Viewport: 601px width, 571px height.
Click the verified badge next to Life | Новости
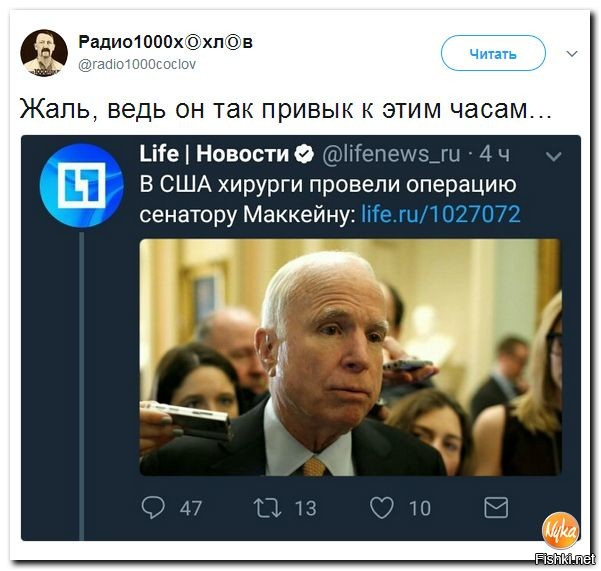(x=304, y=154)
